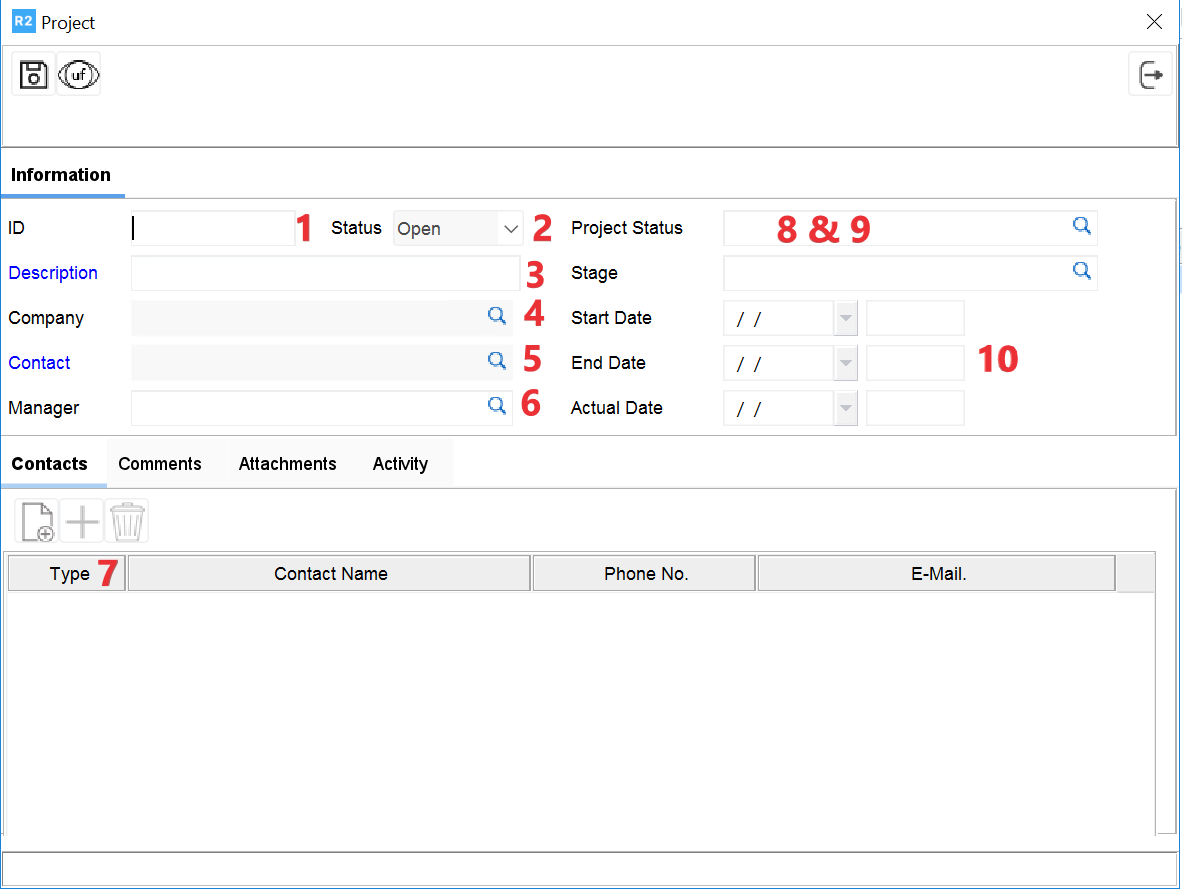Click the plus add-row icon
The image size is (1182, 891).
tap(82, 522)
